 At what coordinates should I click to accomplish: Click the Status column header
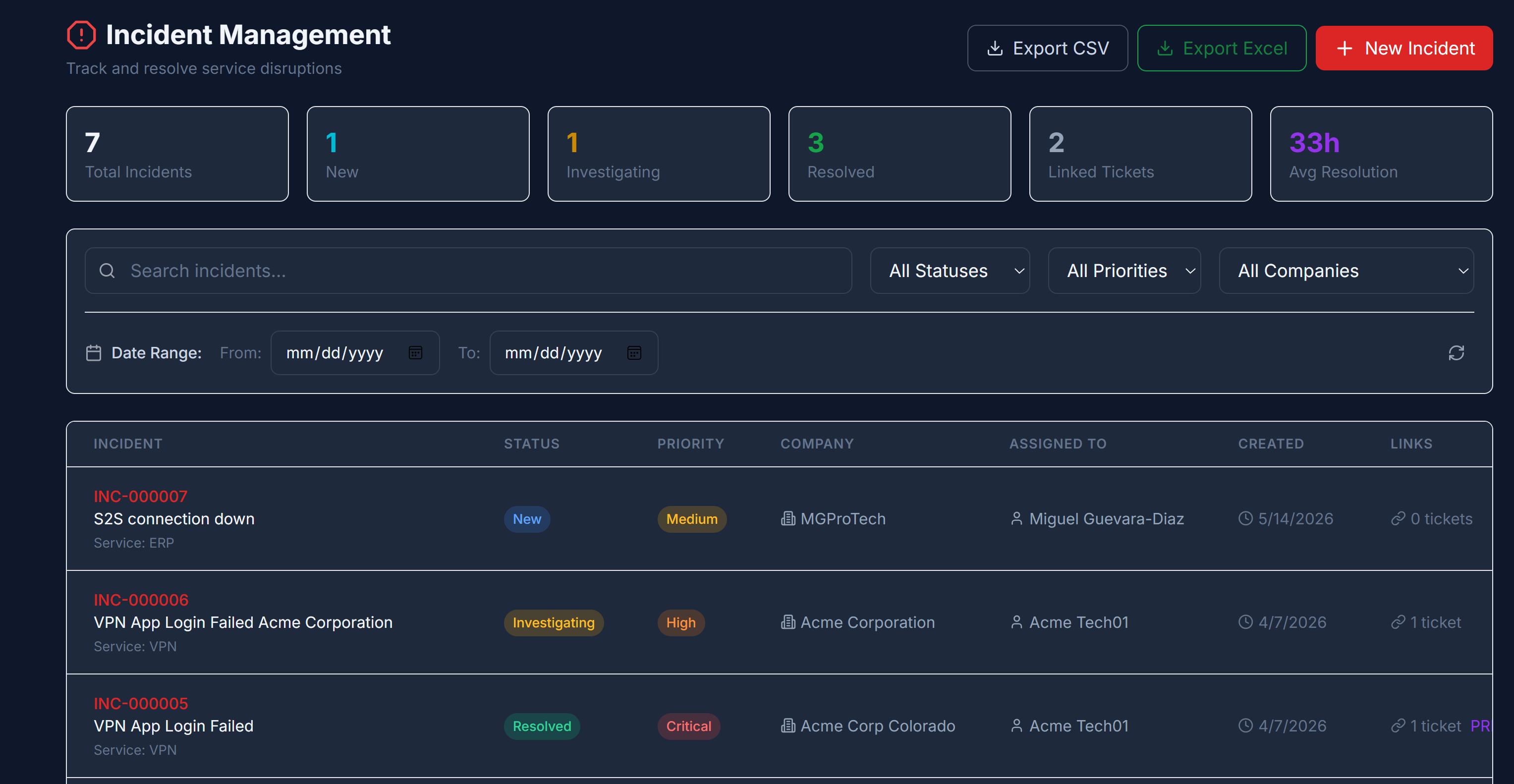click(531, 444)
